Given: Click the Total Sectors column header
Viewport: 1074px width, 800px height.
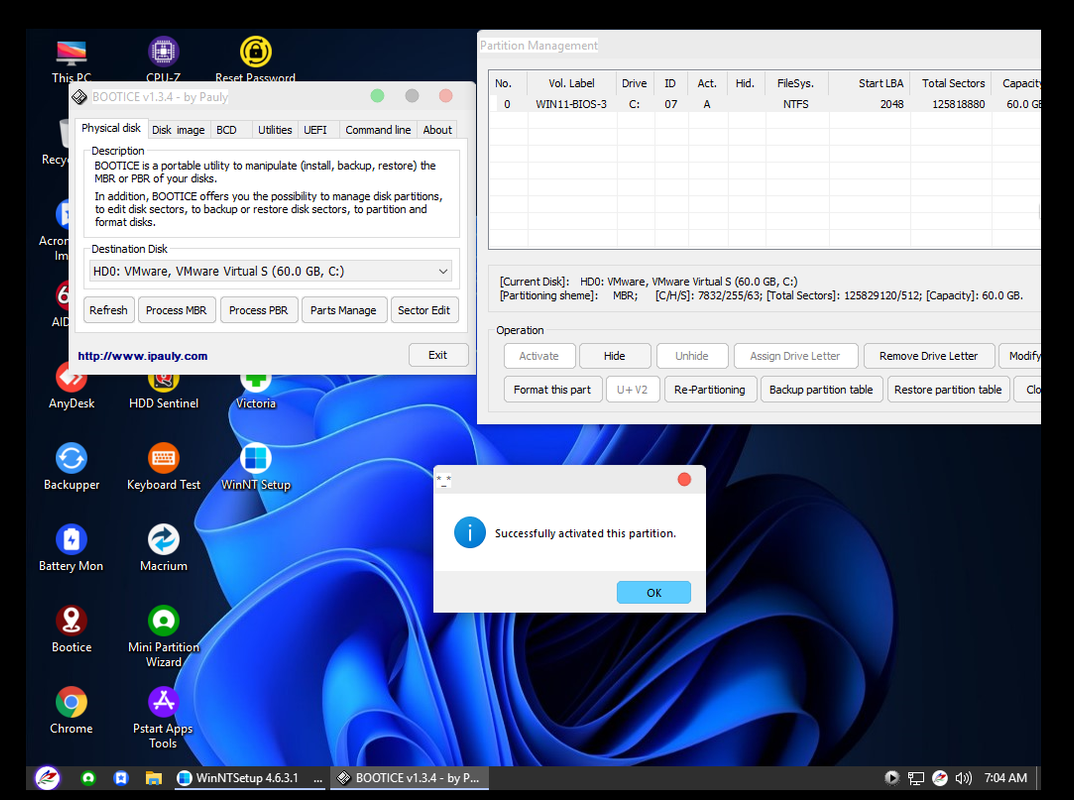Looking at the screenshot, I should (x=951, y=83).
